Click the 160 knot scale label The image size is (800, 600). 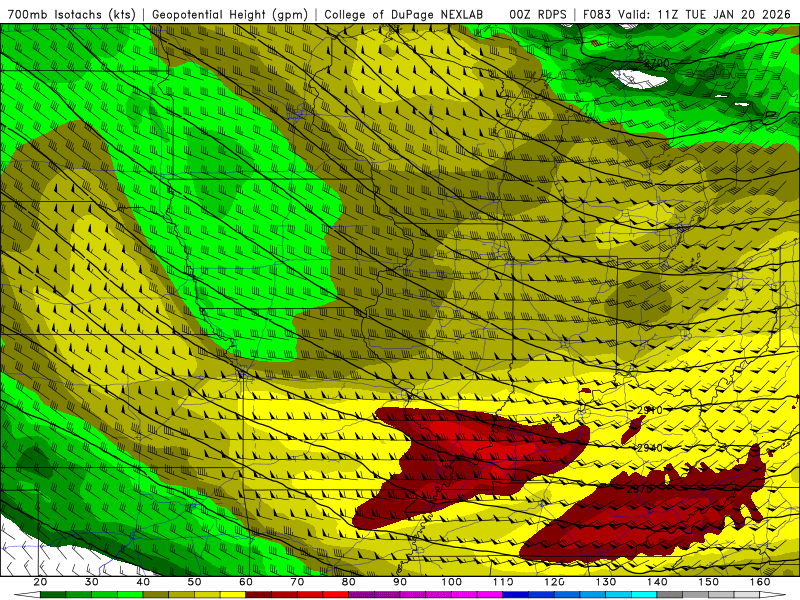point(760,582)
